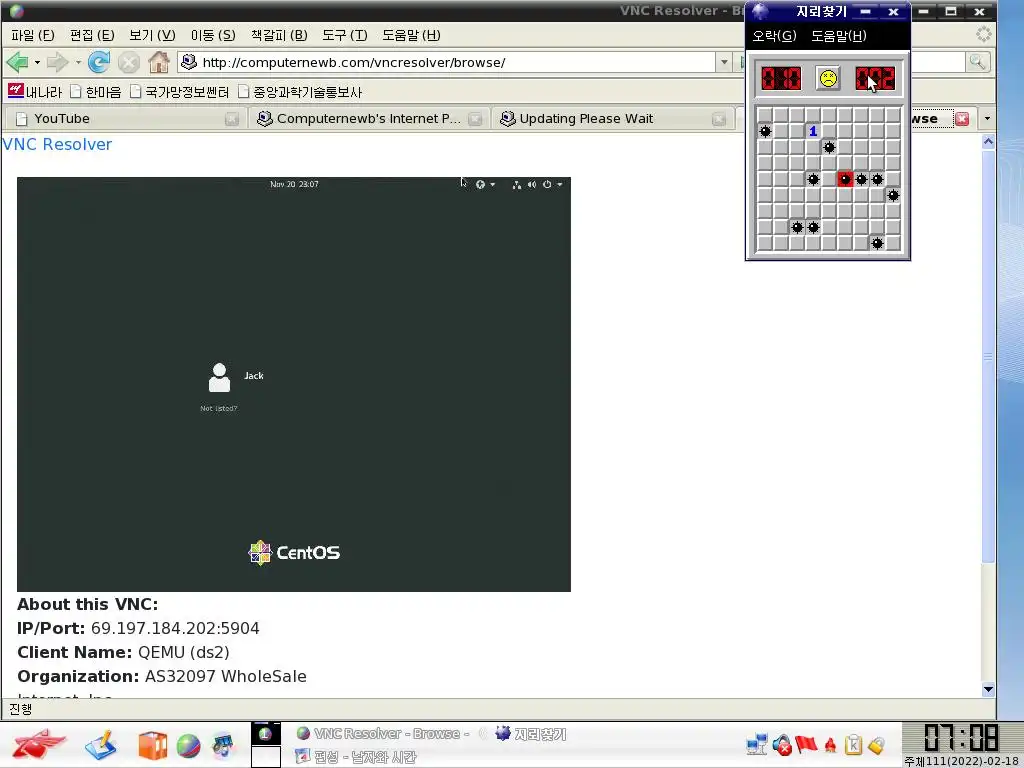This screenshot has width=1024, height=768.
Task: Click the small red flame tray icon
Action: (830, 744)
